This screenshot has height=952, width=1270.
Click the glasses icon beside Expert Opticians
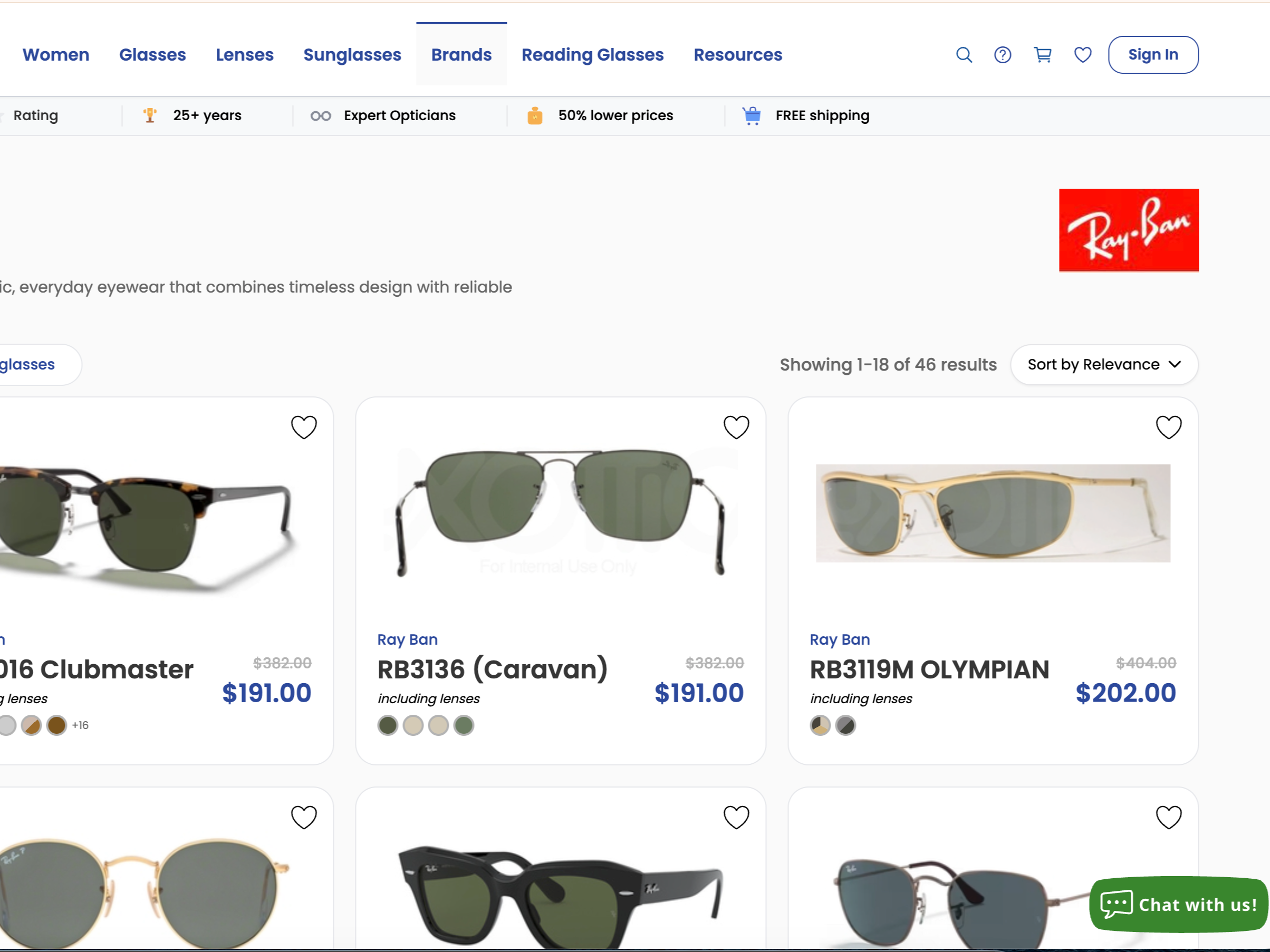coord(321,116)
